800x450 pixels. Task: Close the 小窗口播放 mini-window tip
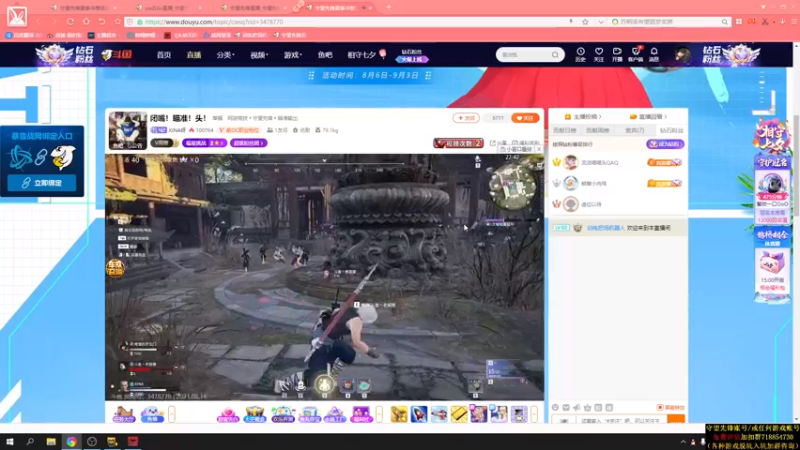pos(539,149)
